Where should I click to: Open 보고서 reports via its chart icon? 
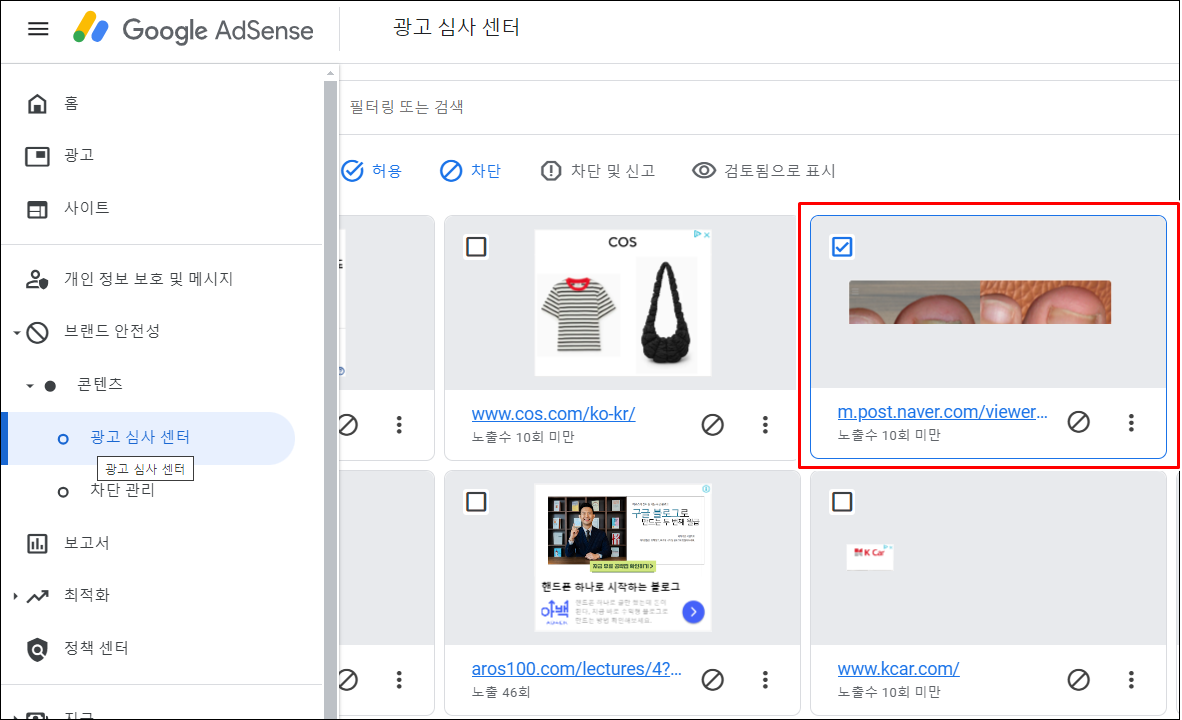point(35,543)
